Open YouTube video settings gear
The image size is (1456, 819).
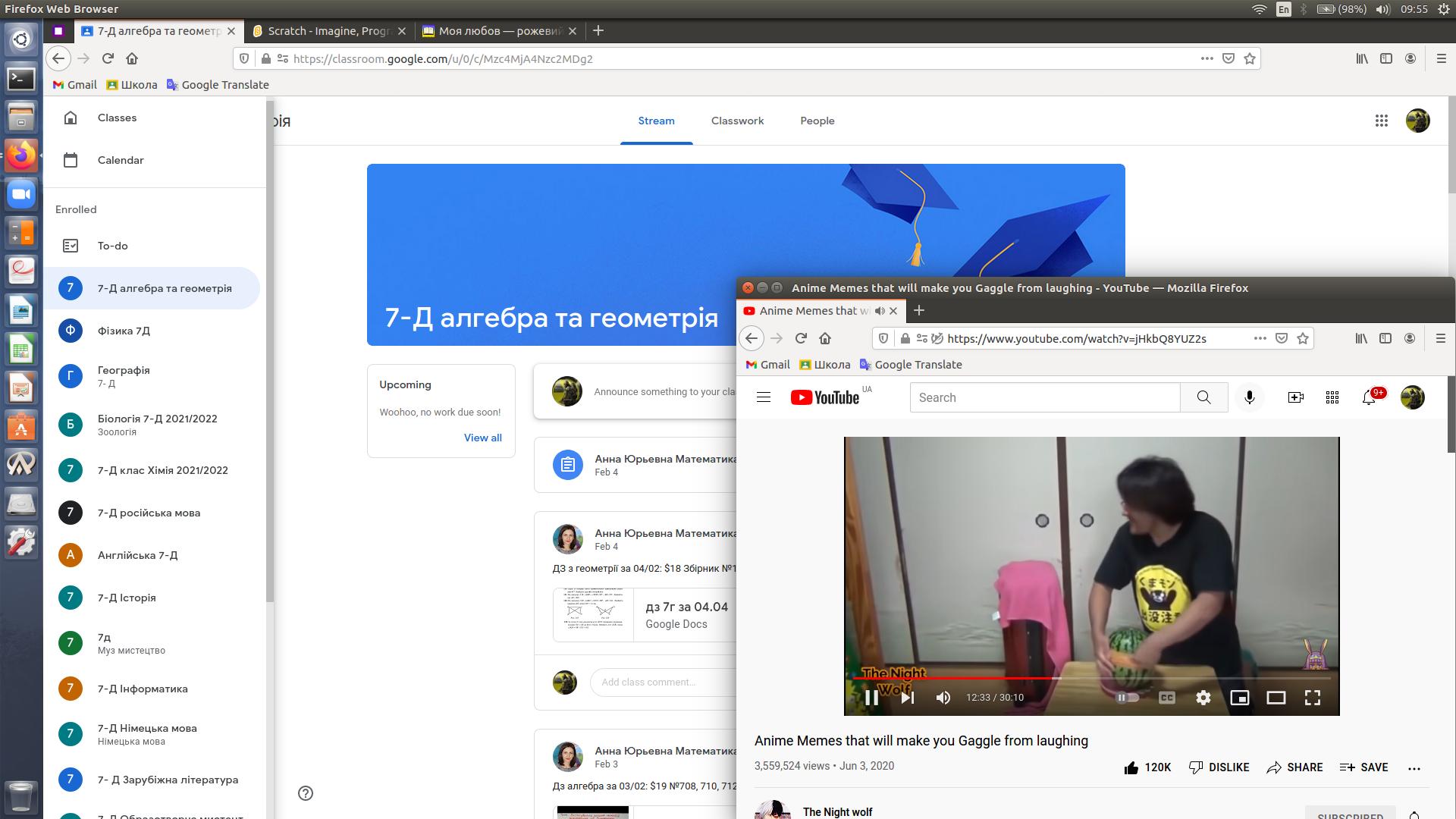[1203, 698]
